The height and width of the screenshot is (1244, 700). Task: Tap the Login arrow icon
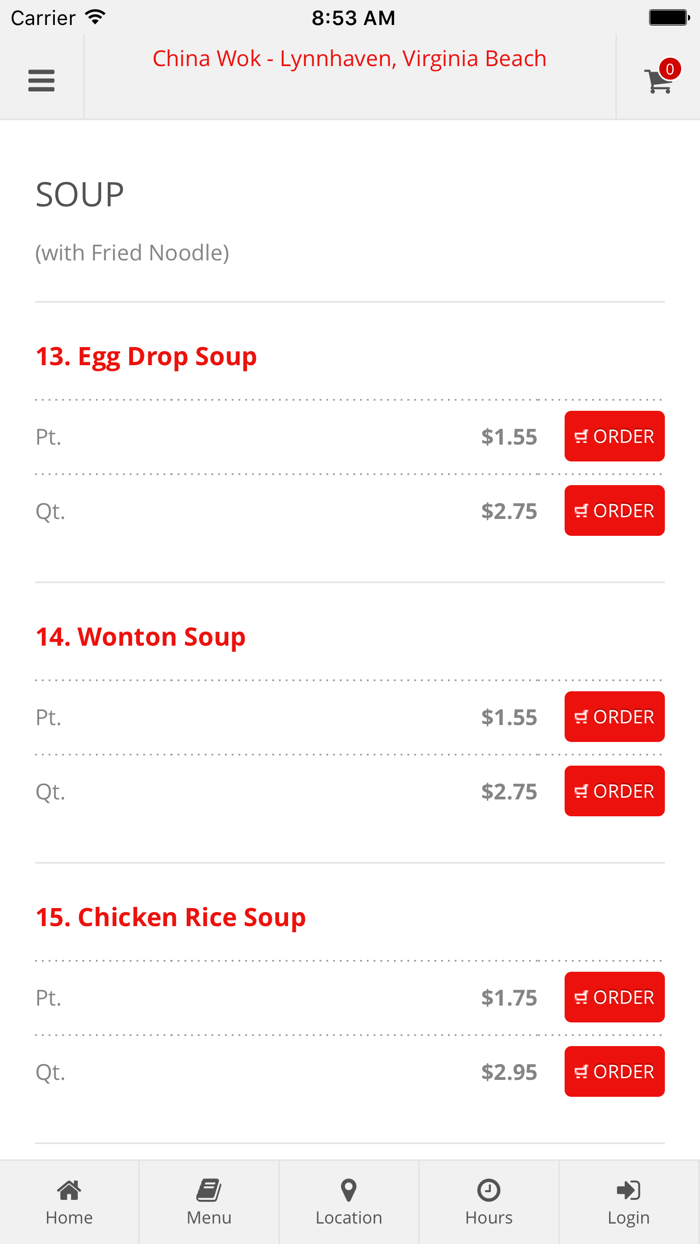[628, 1190]
